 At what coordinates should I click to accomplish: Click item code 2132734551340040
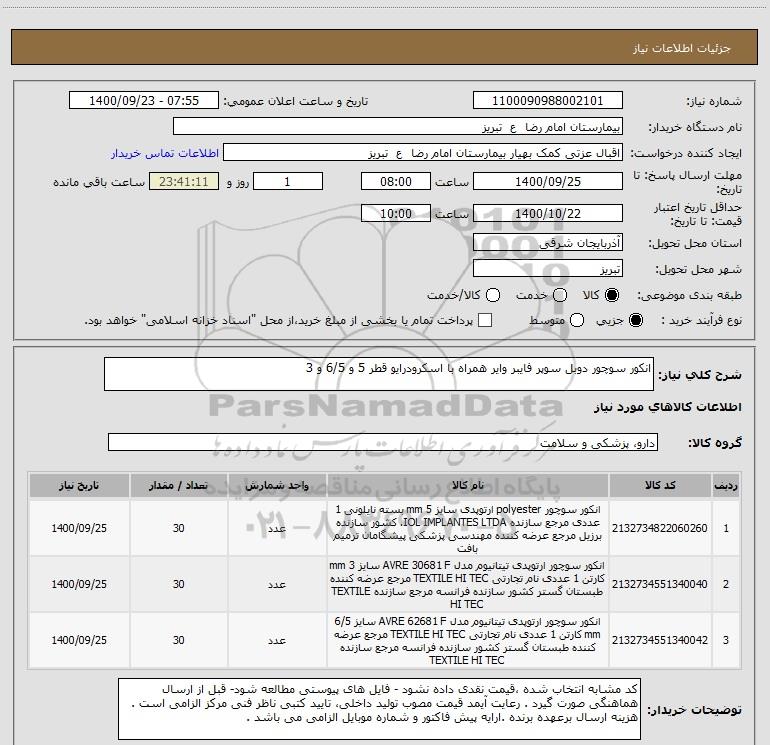pyautogui.click(x=660, y=584)
